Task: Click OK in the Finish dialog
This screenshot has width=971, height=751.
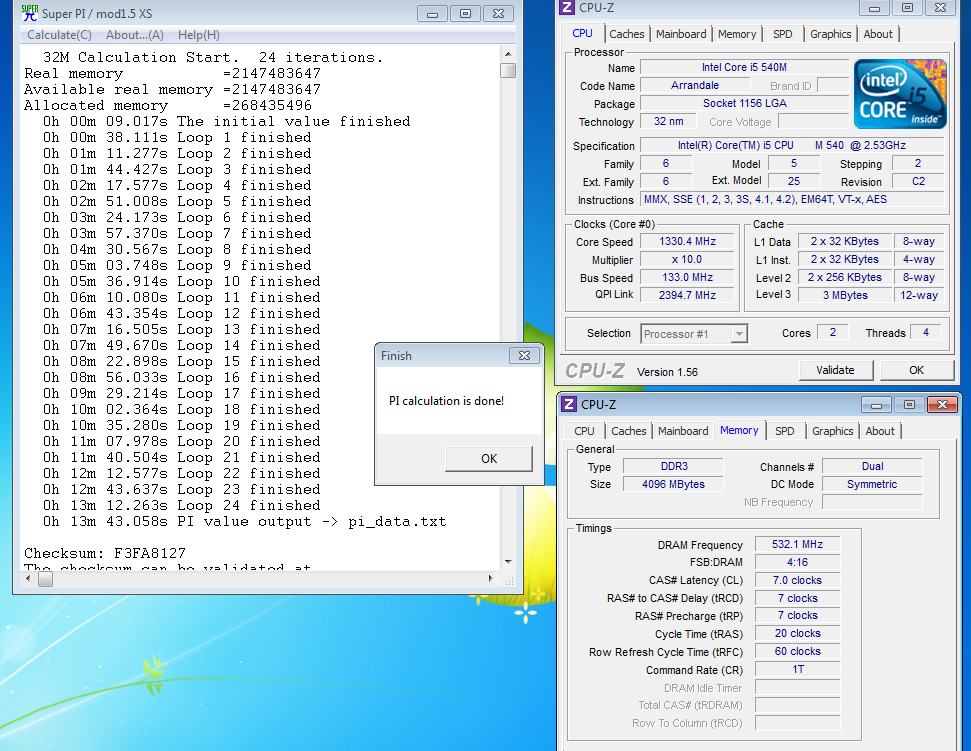Action: click(489, 459)
